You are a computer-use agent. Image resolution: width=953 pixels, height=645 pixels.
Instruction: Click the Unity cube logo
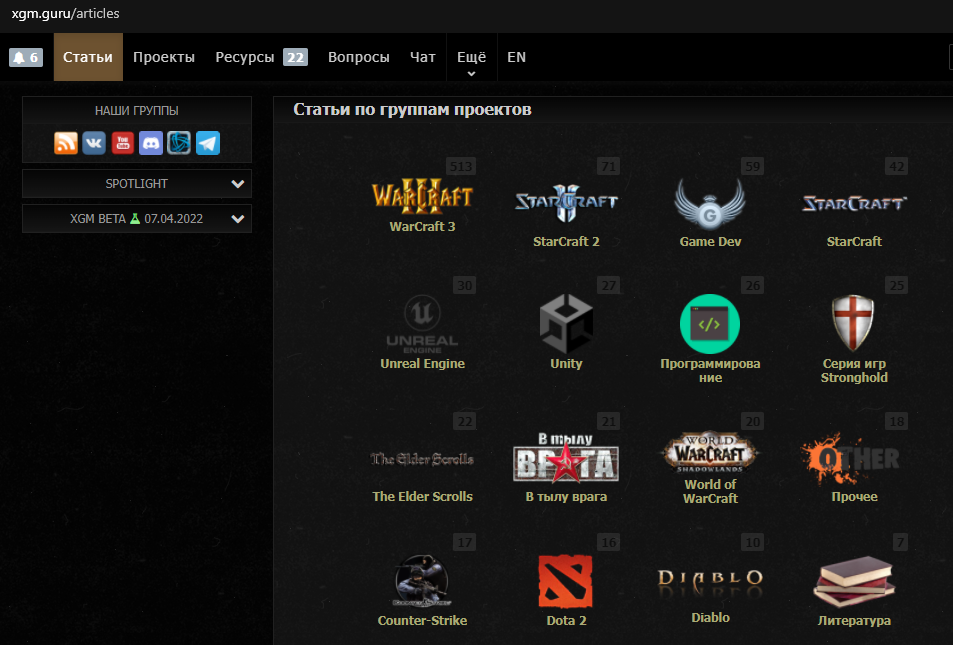pos(566,323)
